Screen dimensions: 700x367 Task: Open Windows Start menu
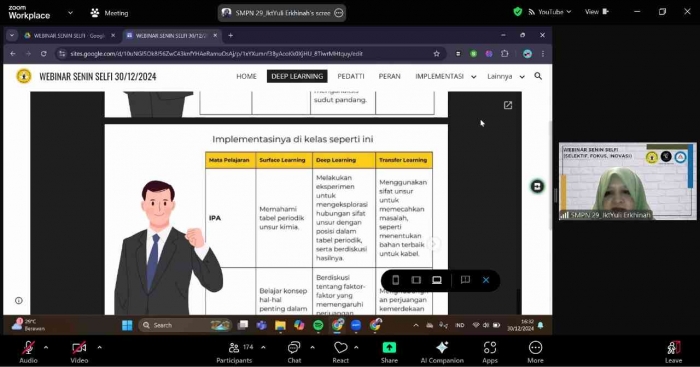coord(127,325)
